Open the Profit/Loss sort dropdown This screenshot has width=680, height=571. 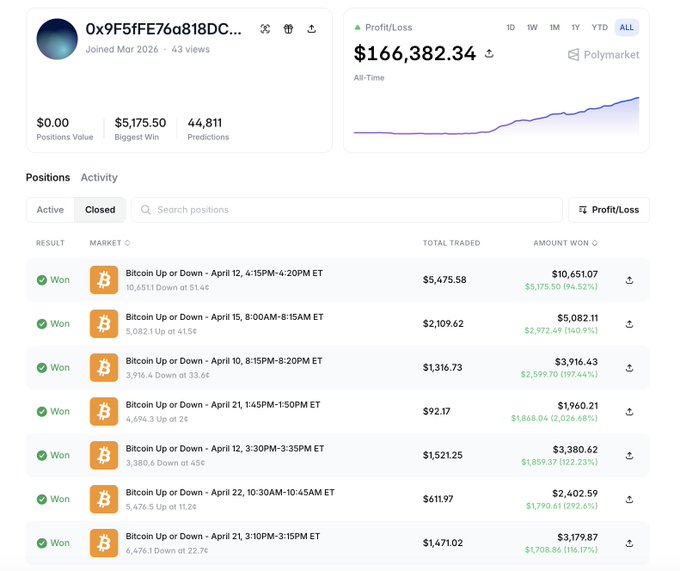pyautogui.click(x=609, y=210)
